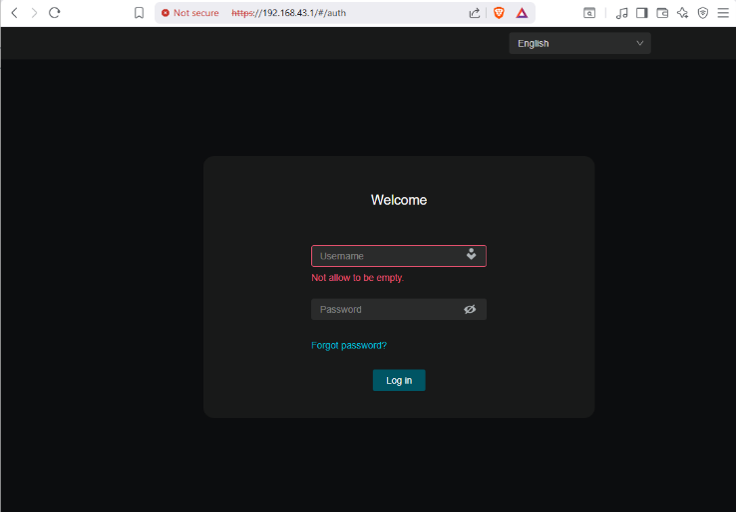Focus the Username input field
736x512 pixels.
[x=399, y=256]
